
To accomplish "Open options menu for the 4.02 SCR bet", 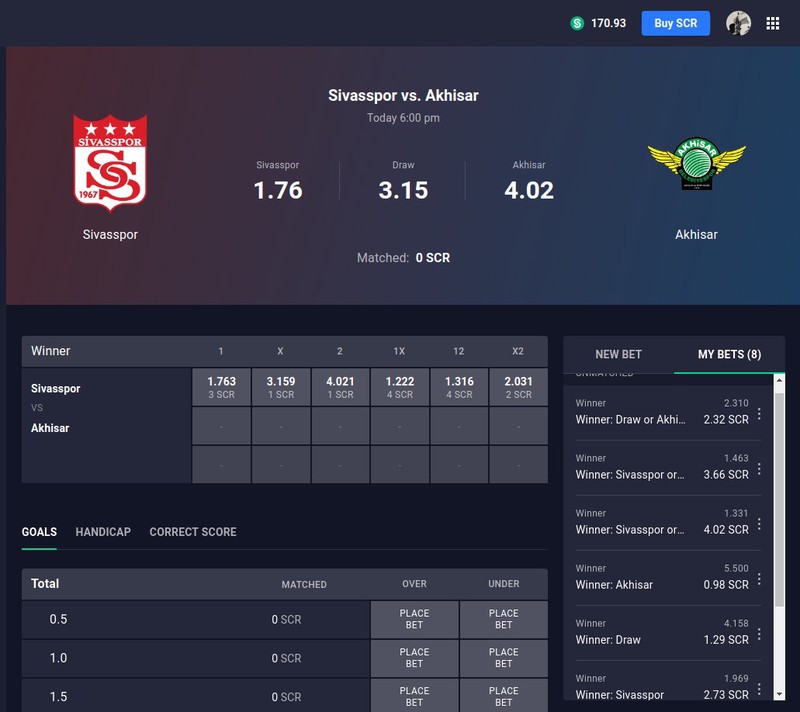I will (759, 524).
